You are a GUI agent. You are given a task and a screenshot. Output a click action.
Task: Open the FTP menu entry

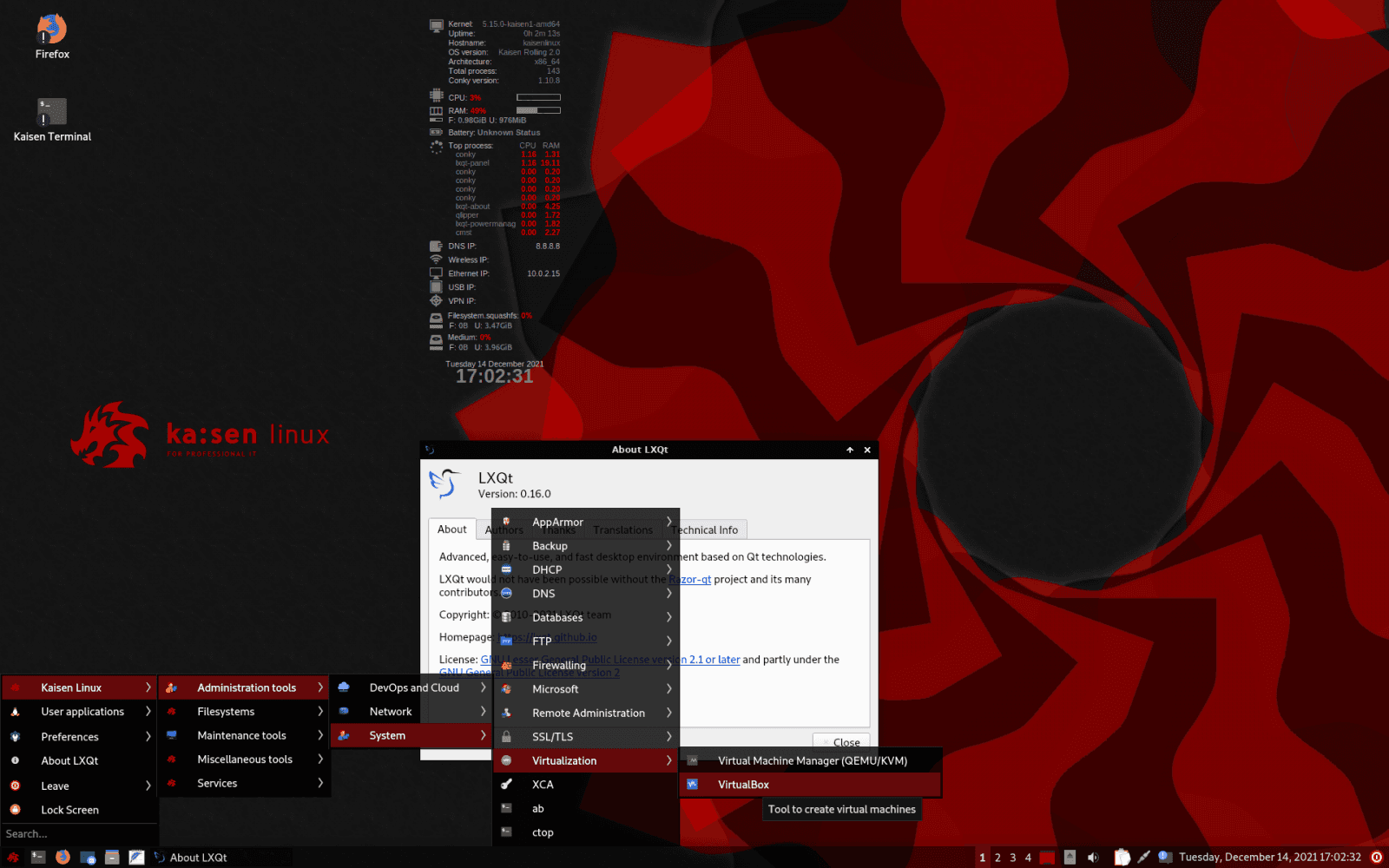[586, 641]
